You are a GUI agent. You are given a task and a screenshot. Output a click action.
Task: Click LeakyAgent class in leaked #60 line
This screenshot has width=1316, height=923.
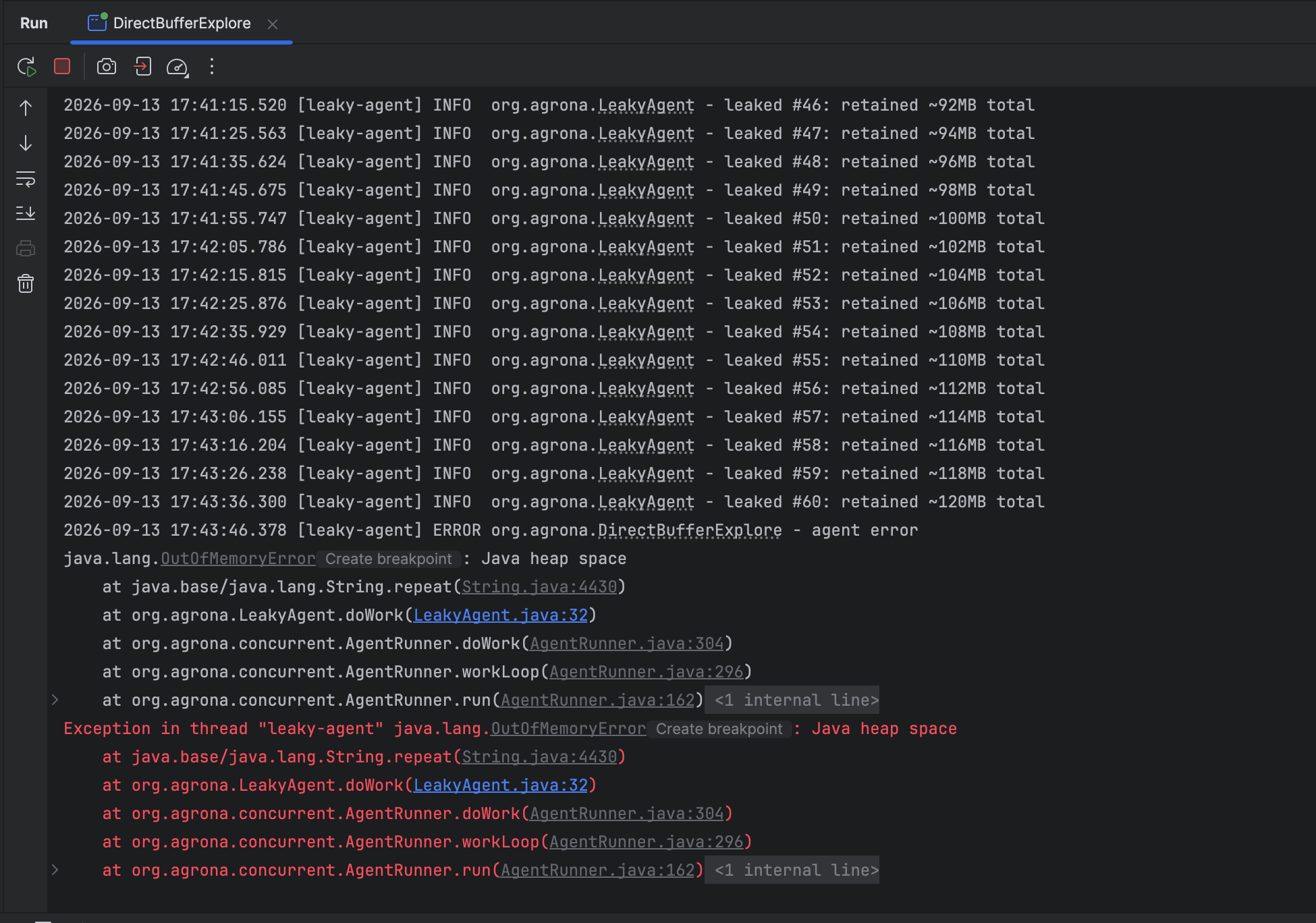click(647, 502)
